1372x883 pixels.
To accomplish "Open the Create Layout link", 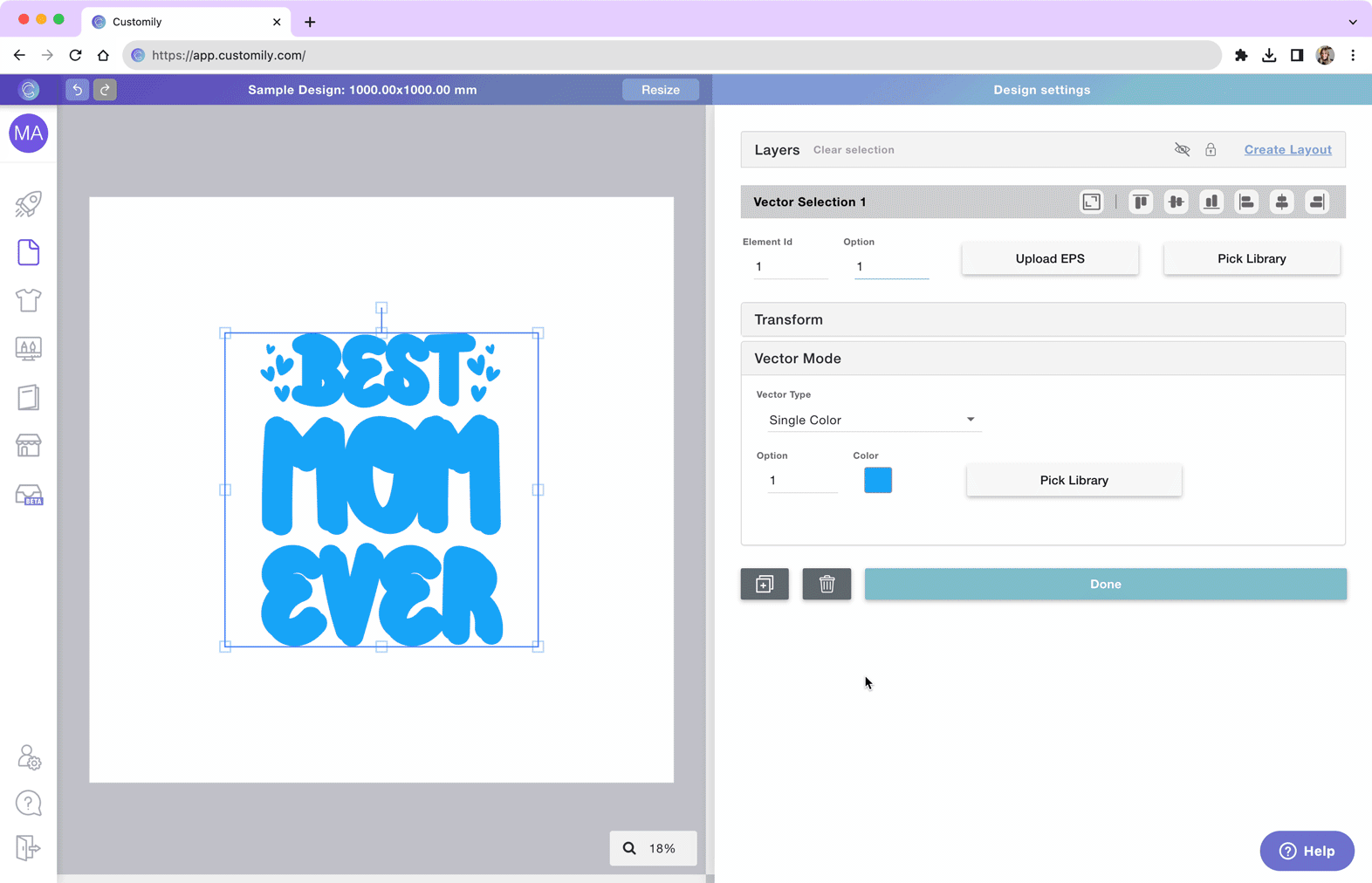I will [x=1287, y=150].
